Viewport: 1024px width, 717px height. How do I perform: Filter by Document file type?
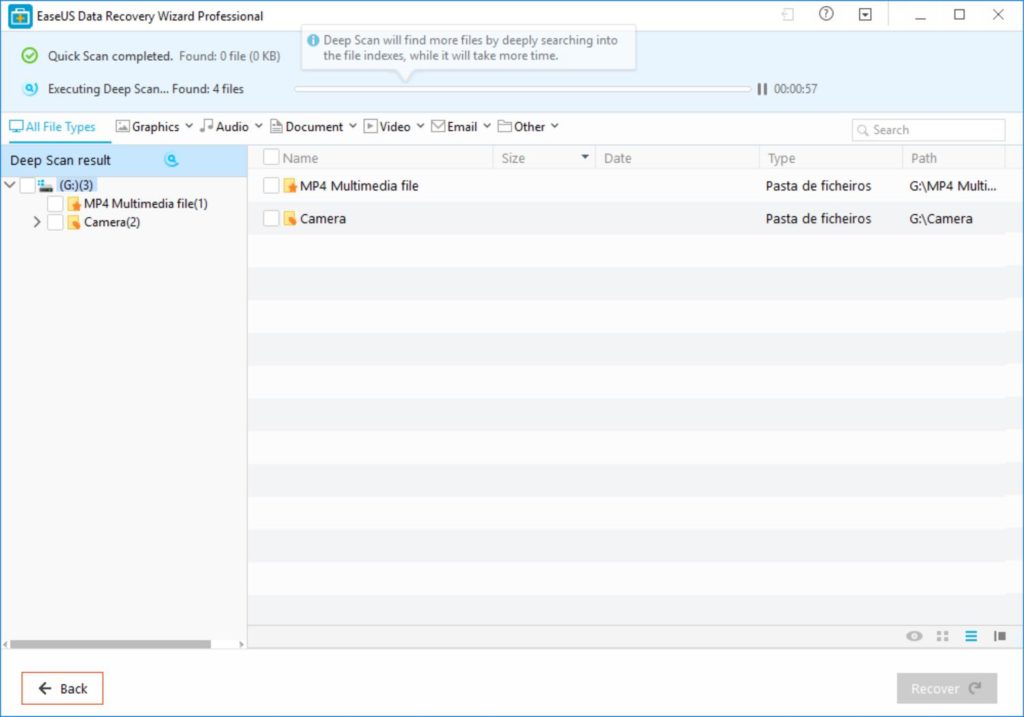point(307,127)
